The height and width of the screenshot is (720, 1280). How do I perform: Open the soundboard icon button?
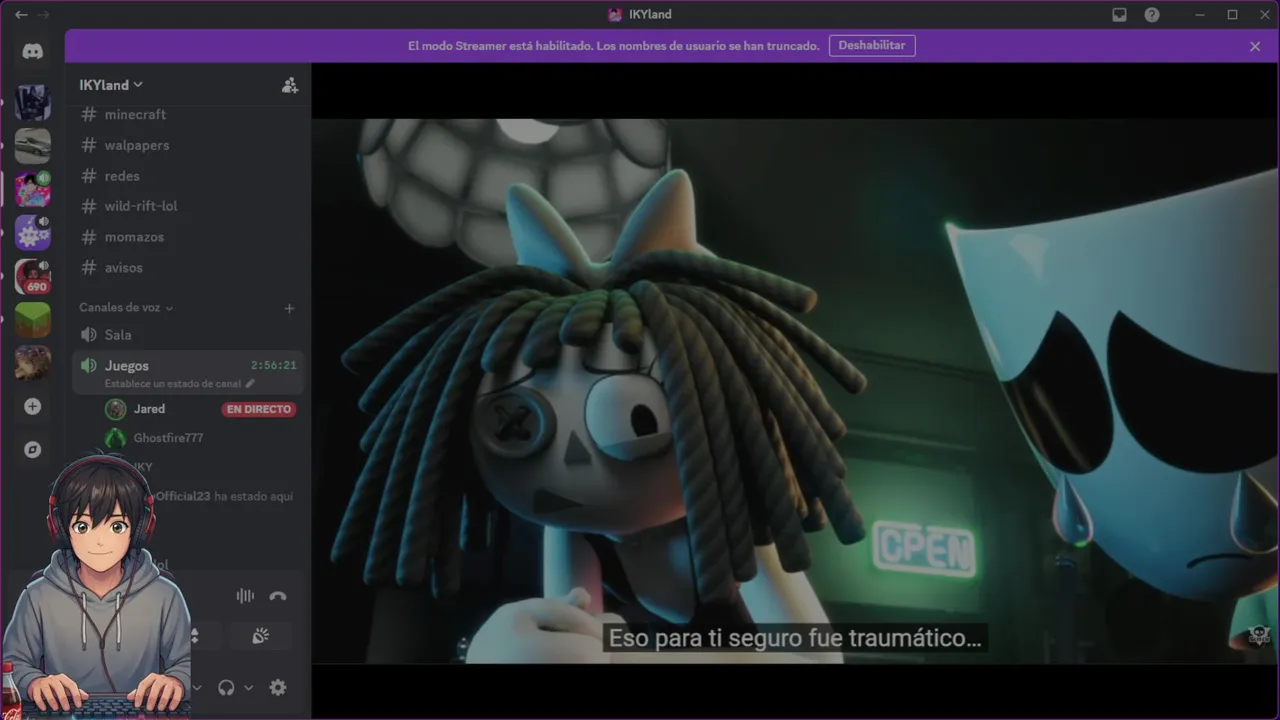tap(260, 636)
